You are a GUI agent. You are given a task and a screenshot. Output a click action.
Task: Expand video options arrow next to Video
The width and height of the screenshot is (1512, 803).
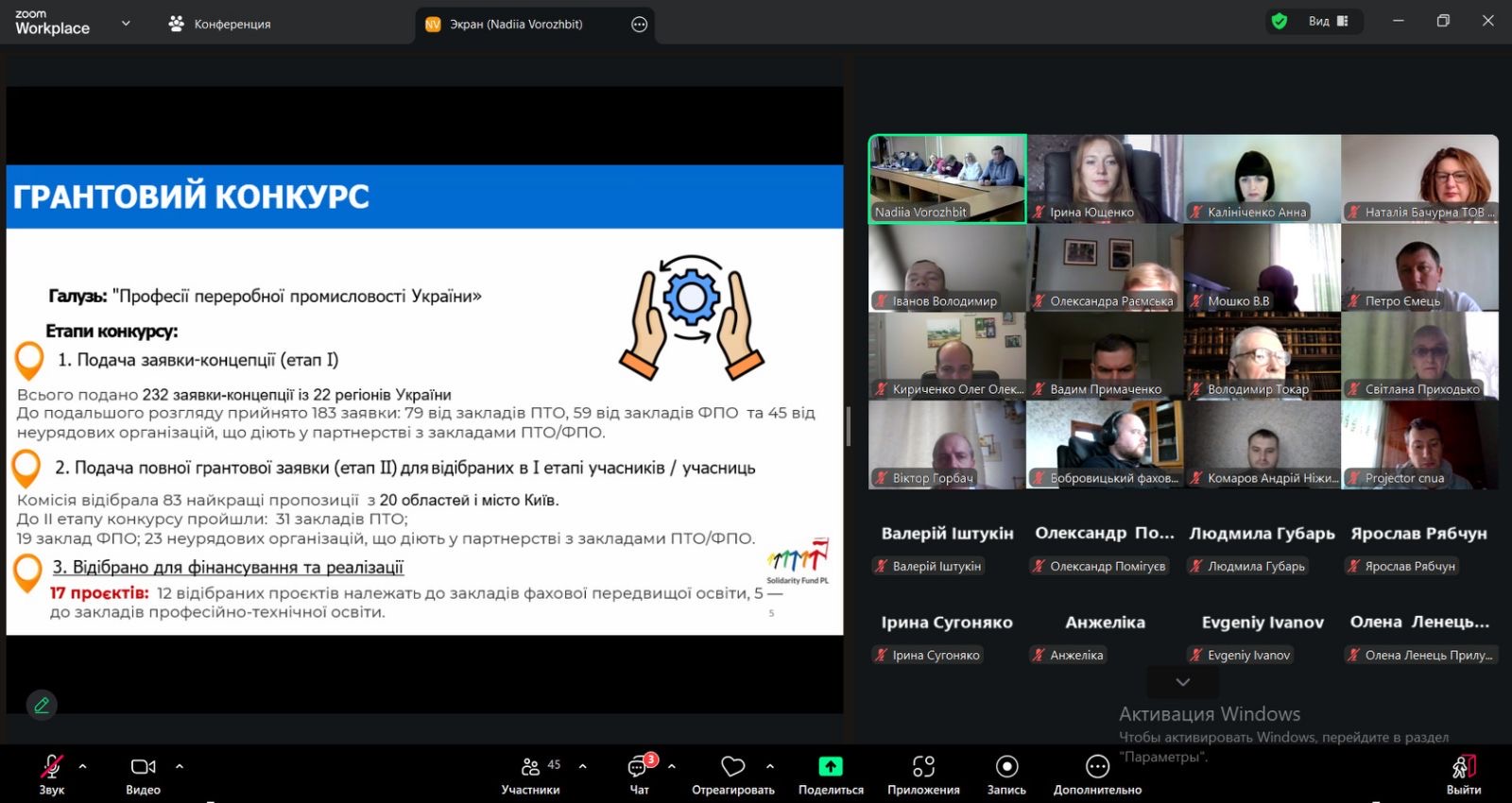click(x=180, y=766)
